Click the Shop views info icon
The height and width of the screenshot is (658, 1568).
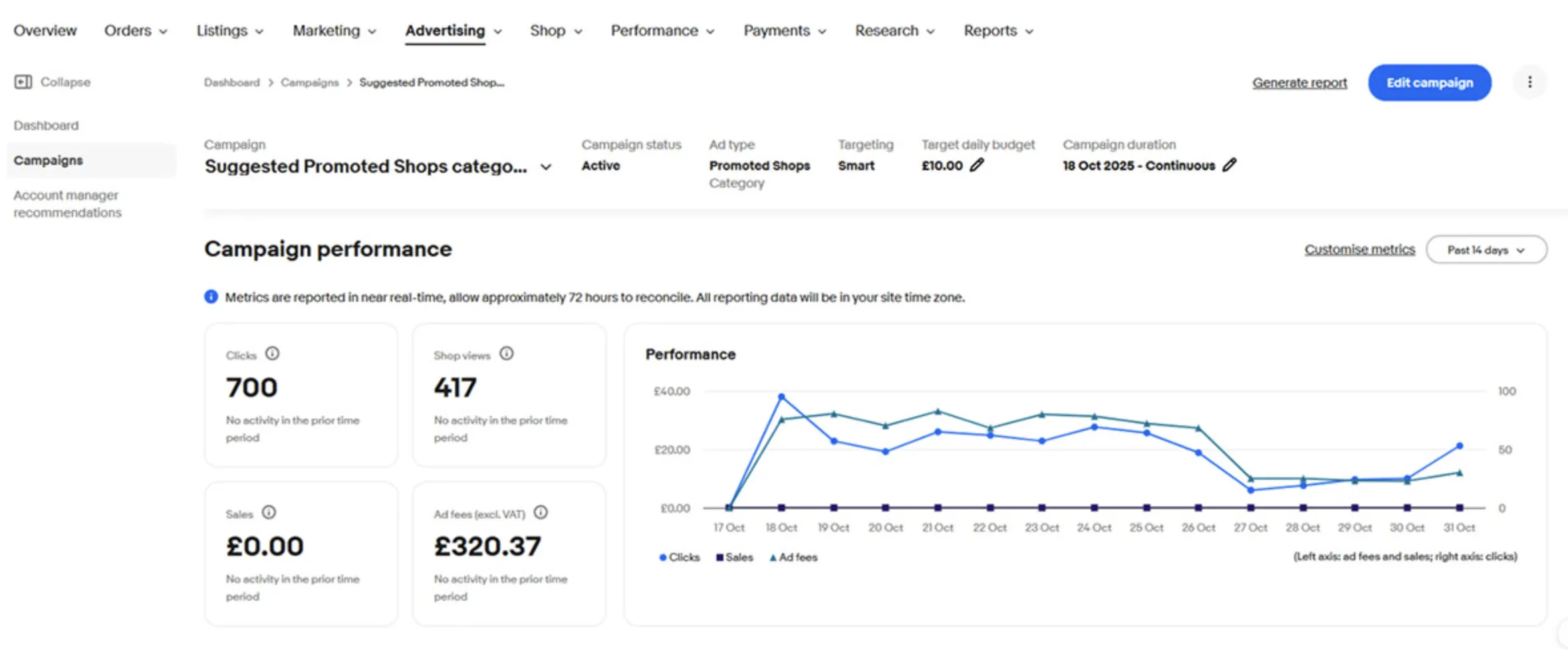pyautogui.click(x=507, y=354)
